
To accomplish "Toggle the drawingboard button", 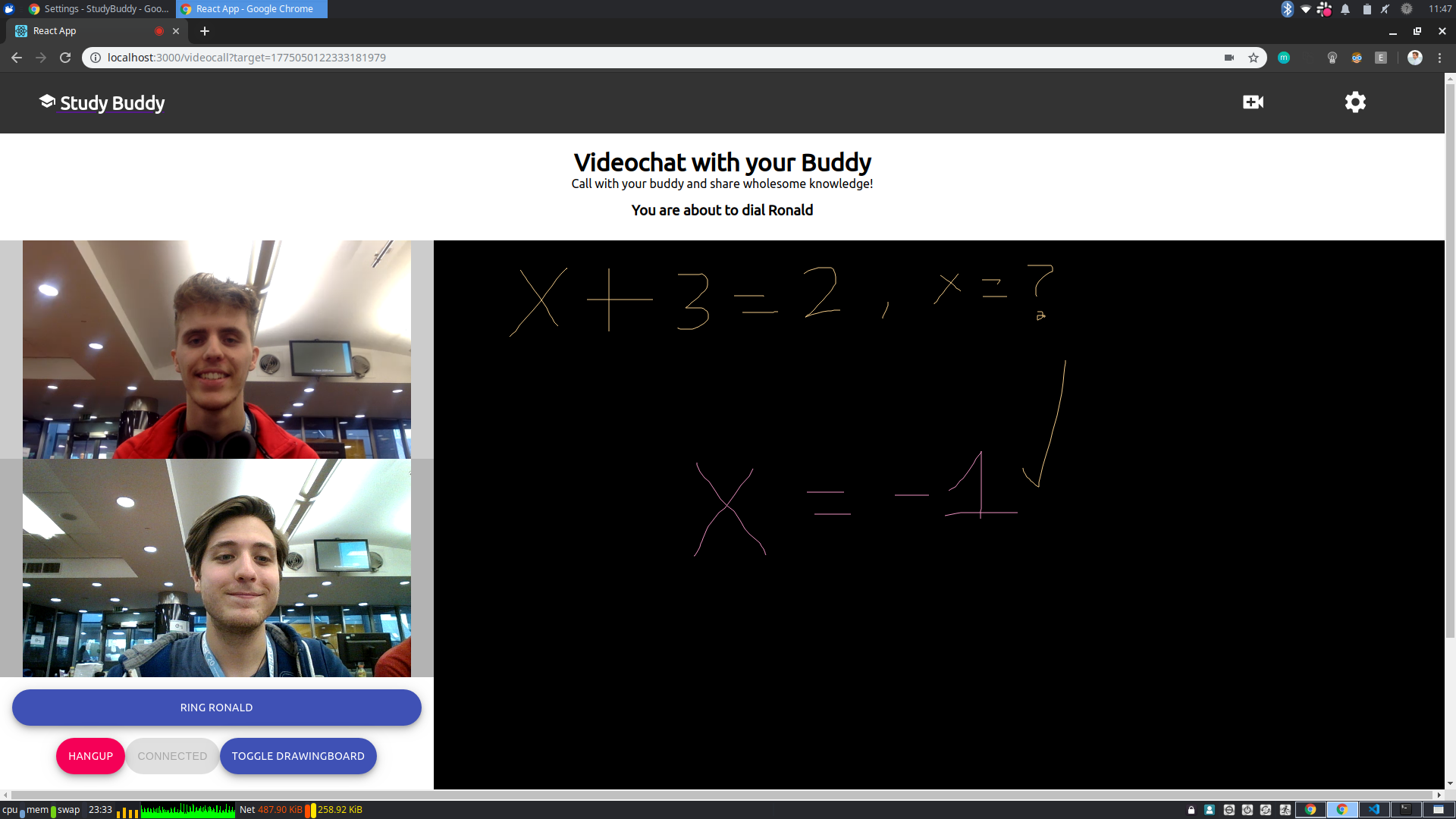I will [x=298, y=756].
